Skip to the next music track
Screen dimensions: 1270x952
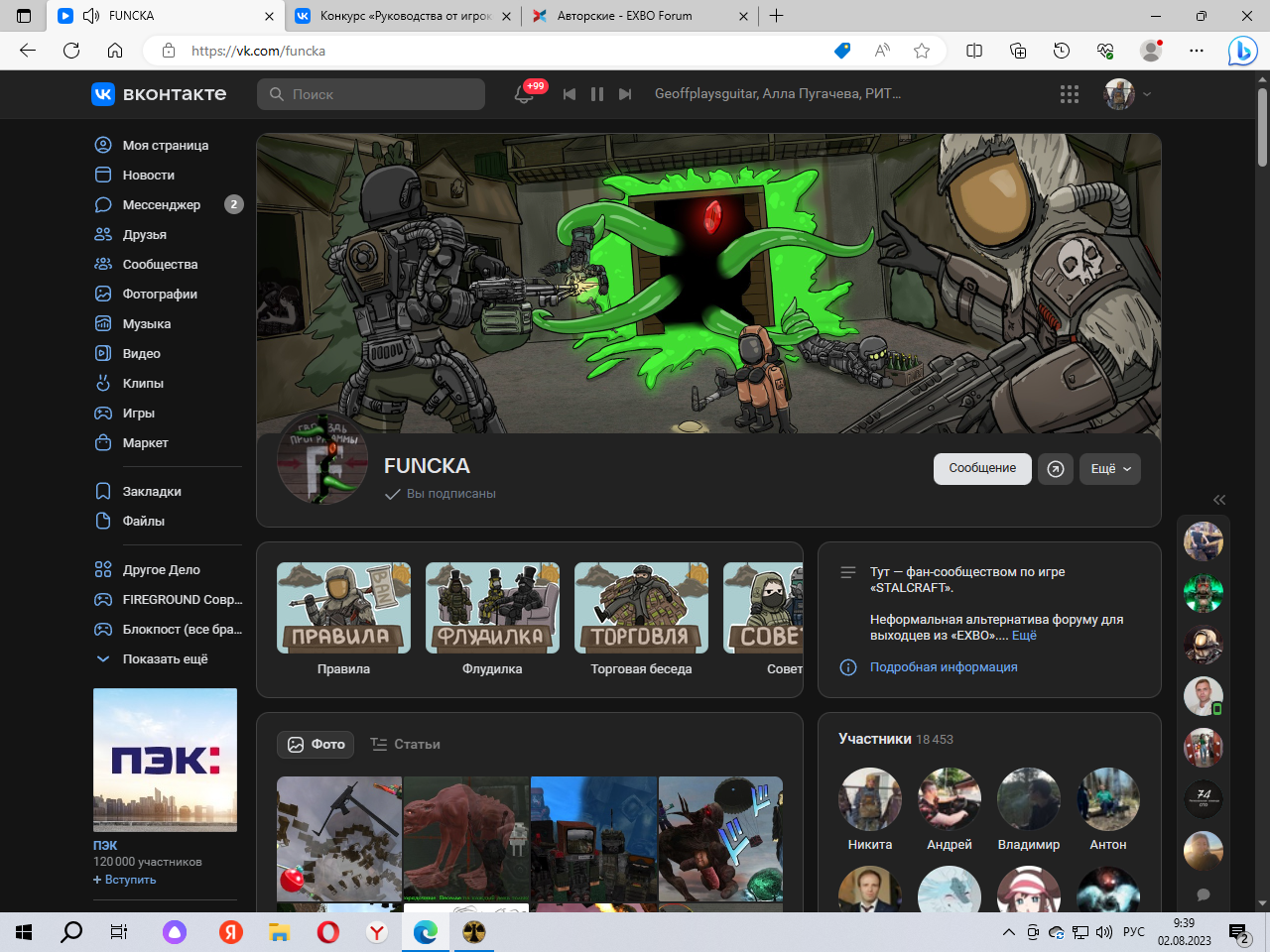tap(625, 94)
